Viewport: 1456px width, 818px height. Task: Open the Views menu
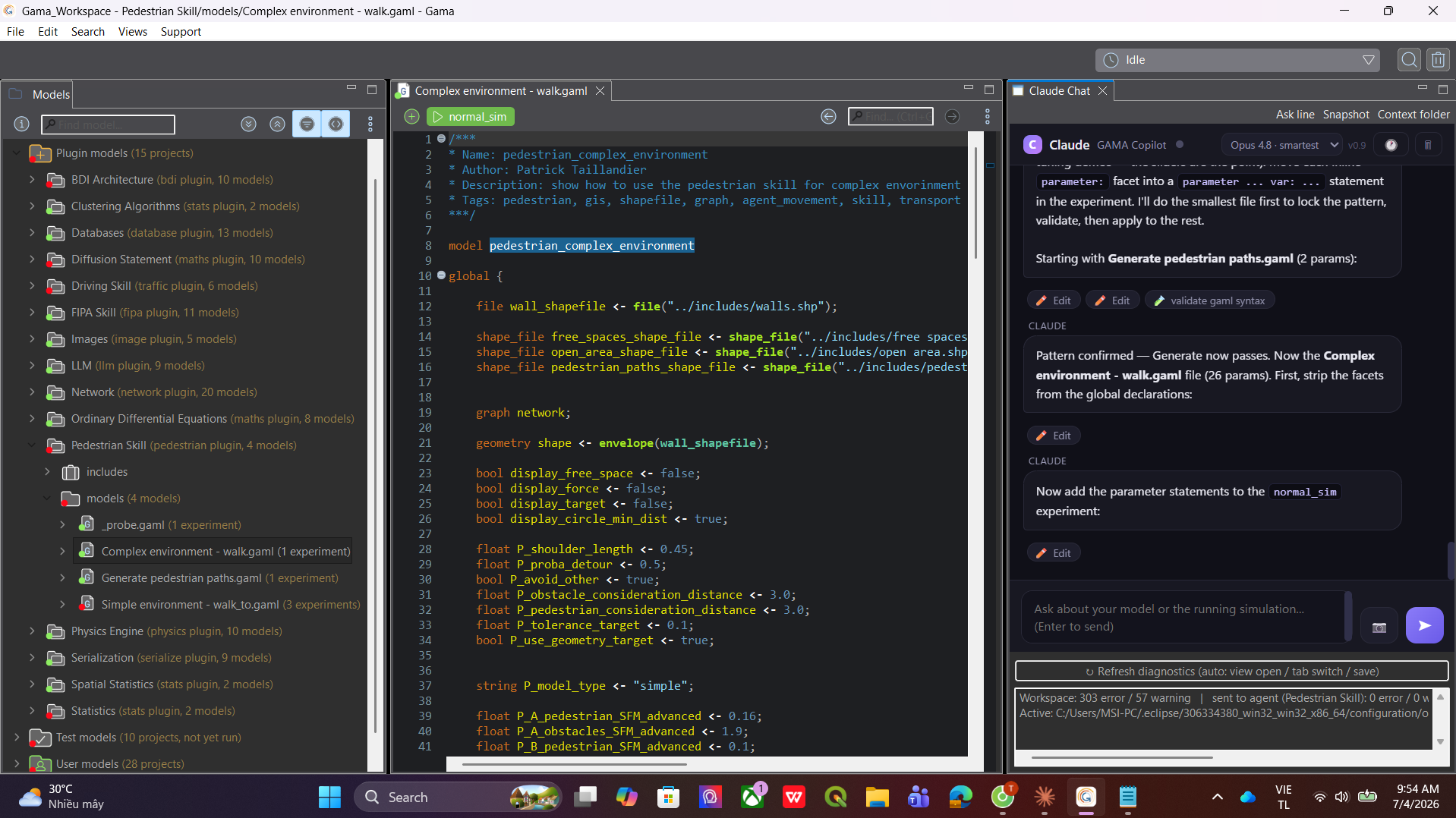[133, 32]
